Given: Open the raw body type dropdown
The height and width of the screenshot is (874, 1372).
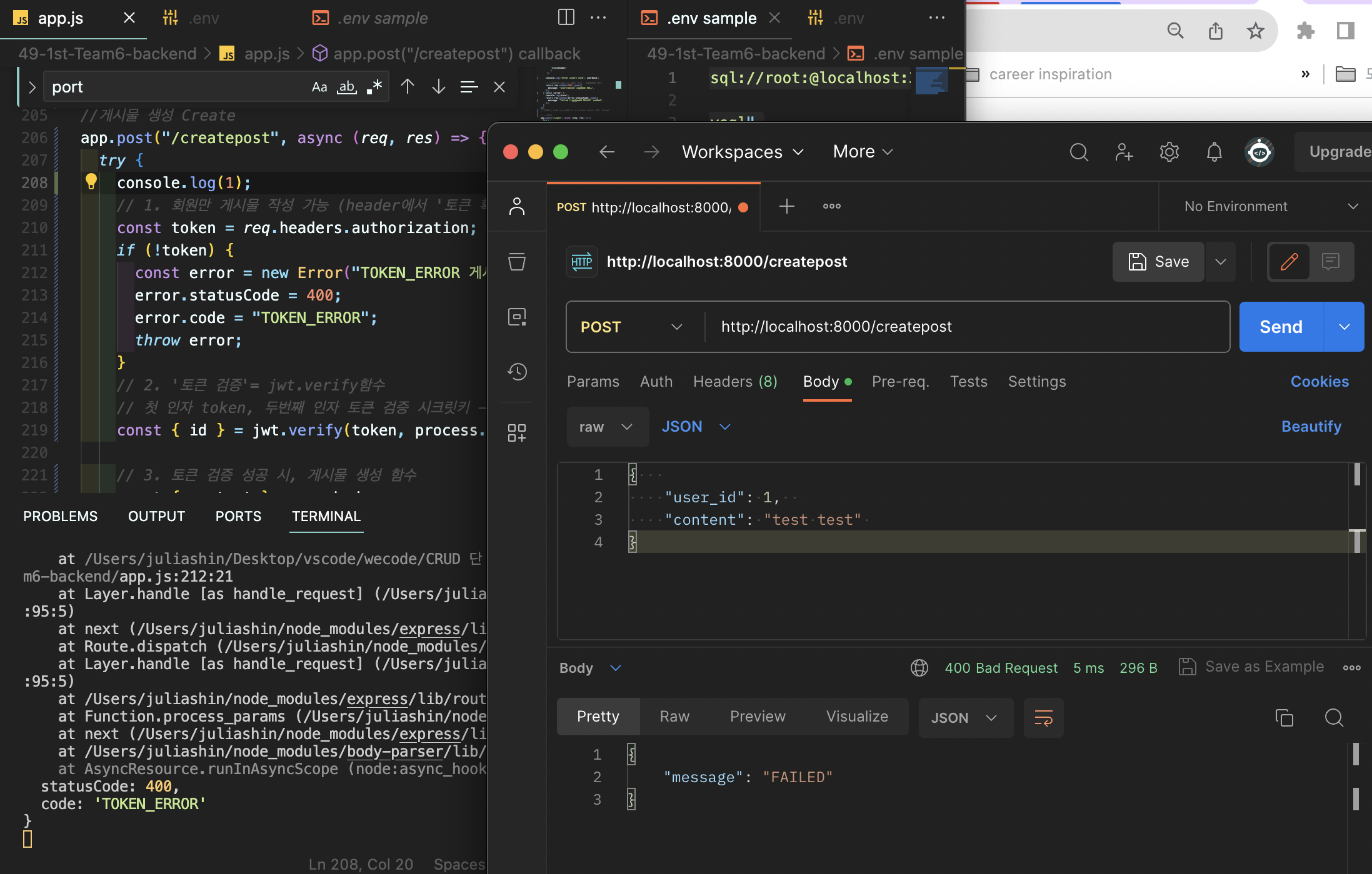Looking at the screenshot, I should [x=606, y=427].
